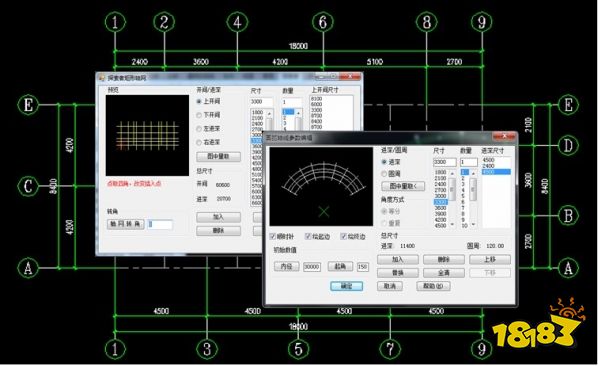Click 图中量取< in the arc grid dialog

[x=403, y=186]
